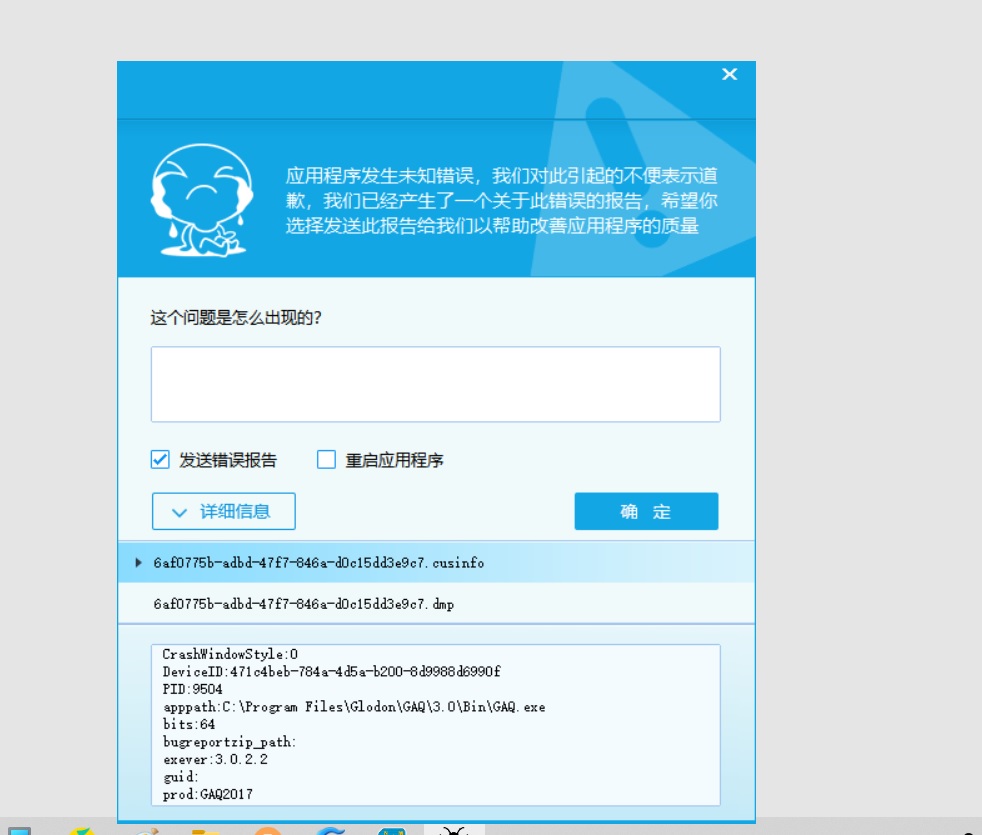Image resolution: width=982 pixels, height=835 pixels.
Task: Enable the 重启应用程序 checkbox
Action: pos(326,459)
